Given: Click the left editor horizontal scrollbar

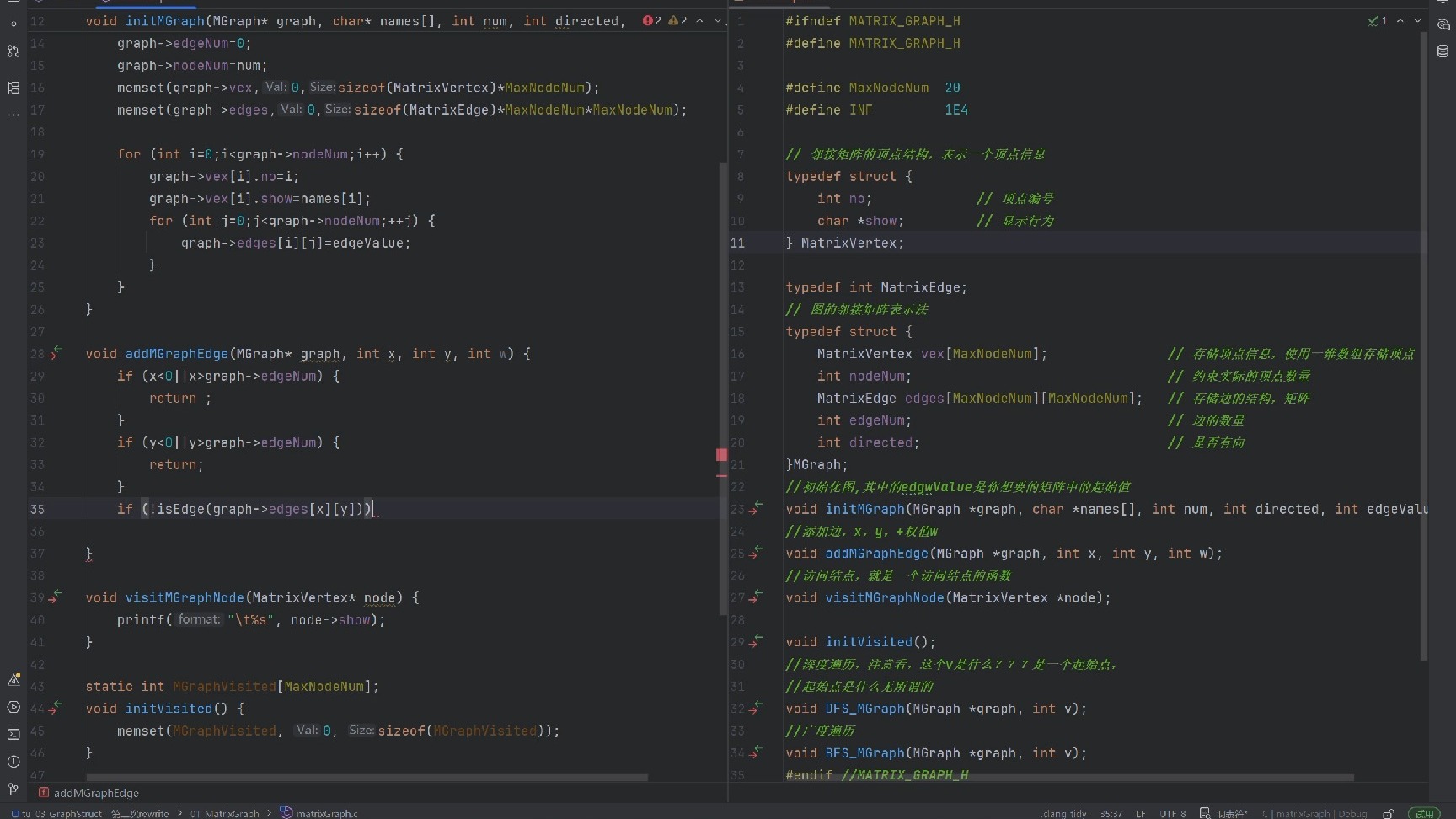Looking at the screenshot, I should click(x=367, y=778).
